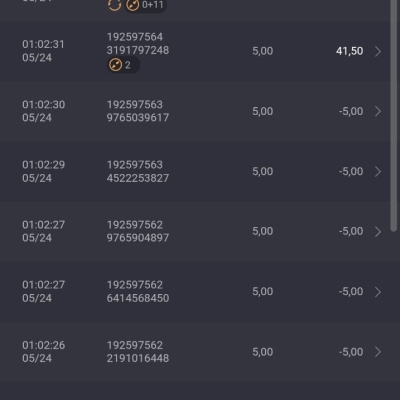The height and width of the screenshot is (400, 400).
Task: Open chevron for bet 9765904897
Action: (x=378, y=231)
